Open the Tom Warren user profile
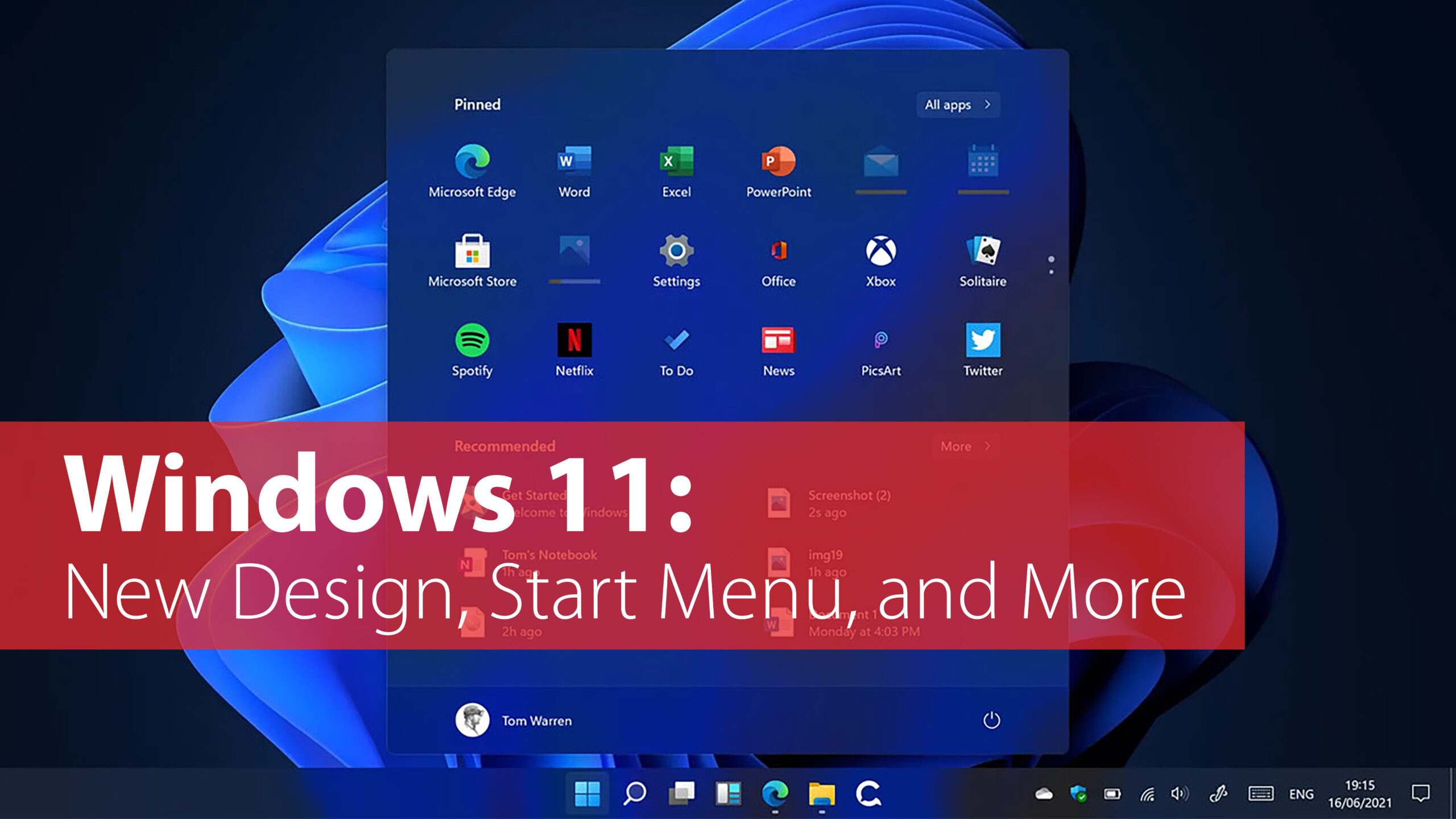 coord(514,720)
